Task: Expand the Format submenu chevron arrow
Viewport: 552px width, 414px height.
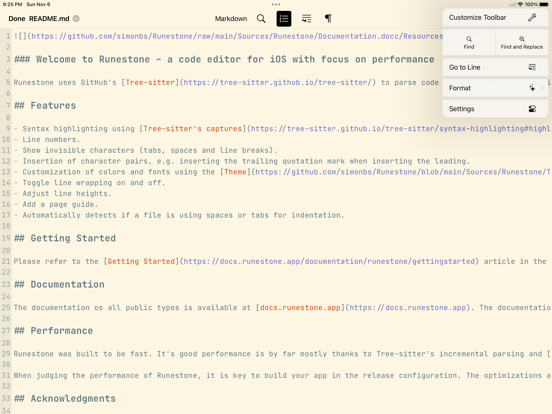Action: coord(542,88)
